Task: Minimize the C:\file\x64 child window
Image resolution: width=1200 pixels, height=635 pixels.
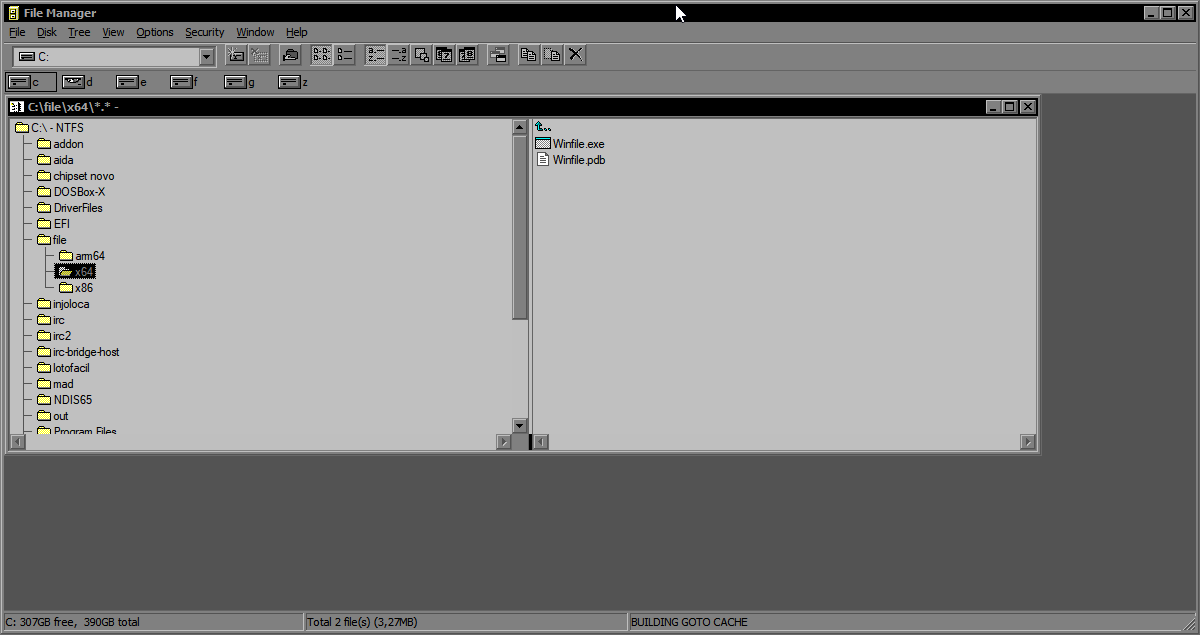Action: click(993, 107)
